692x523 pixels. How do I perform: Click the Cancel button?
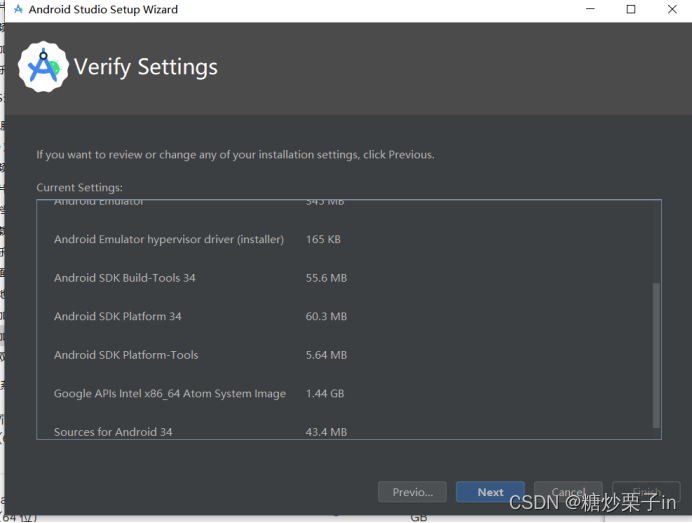coord(568,492)
